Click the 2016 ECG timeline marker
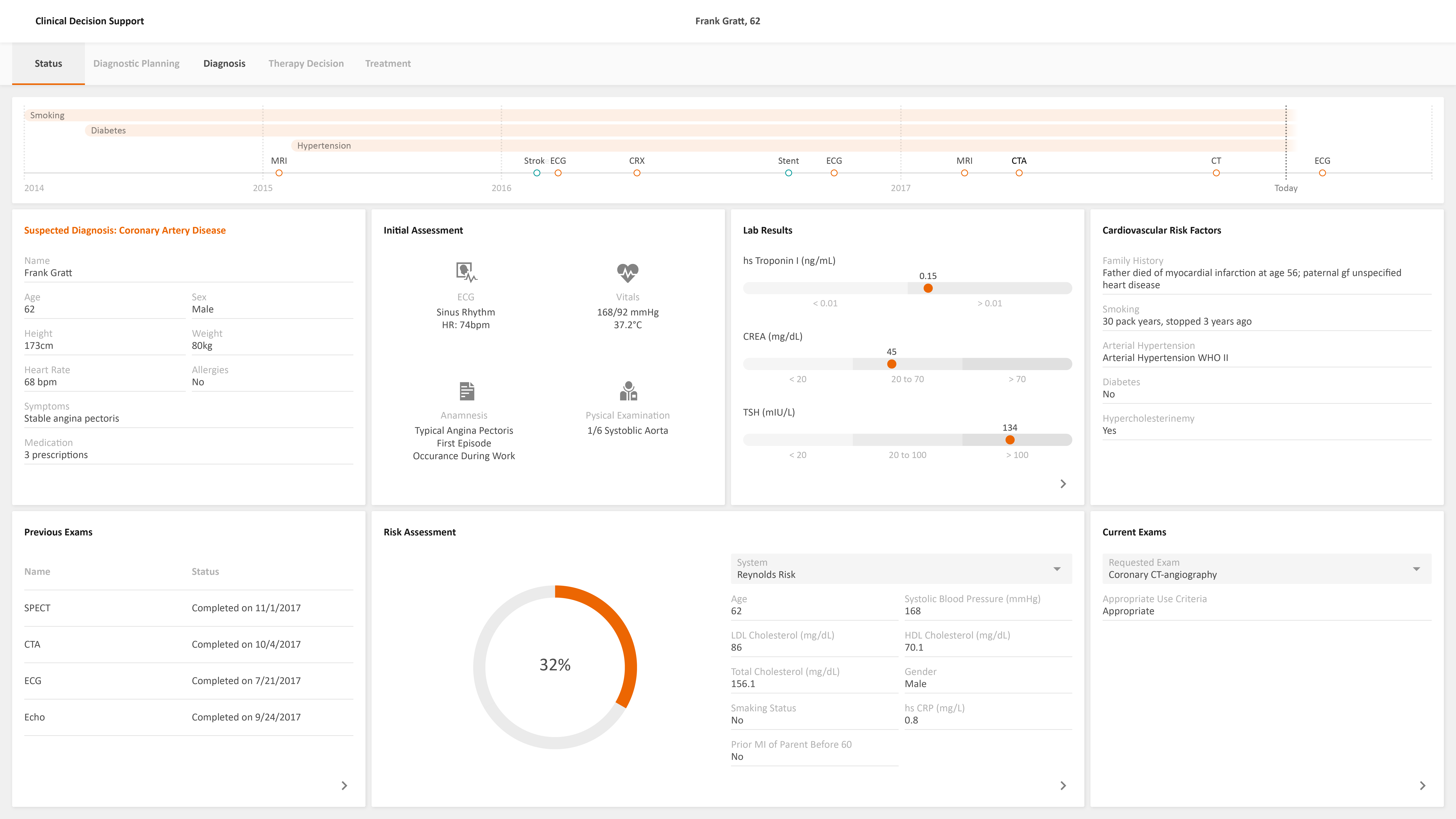 558,173
